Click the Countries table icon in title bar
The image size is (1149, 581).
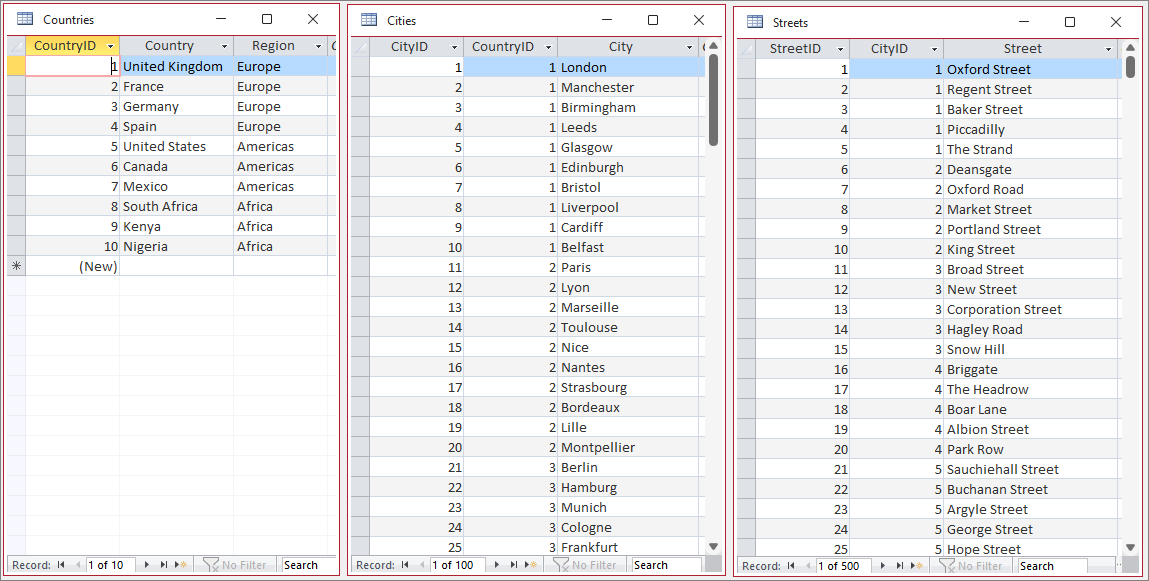[25, 19]
